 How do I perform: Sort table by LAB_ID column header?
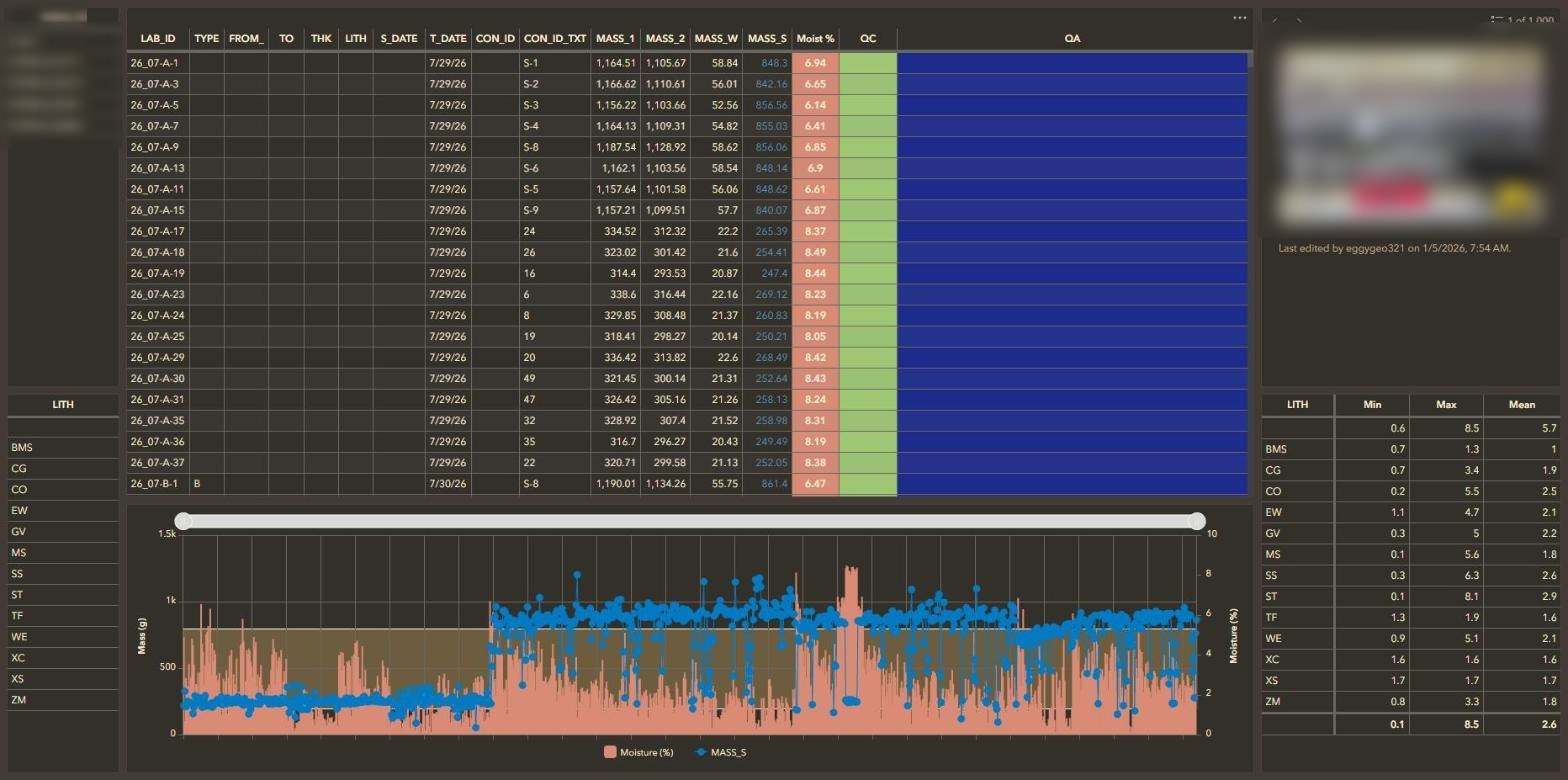[x=158, y=39]
